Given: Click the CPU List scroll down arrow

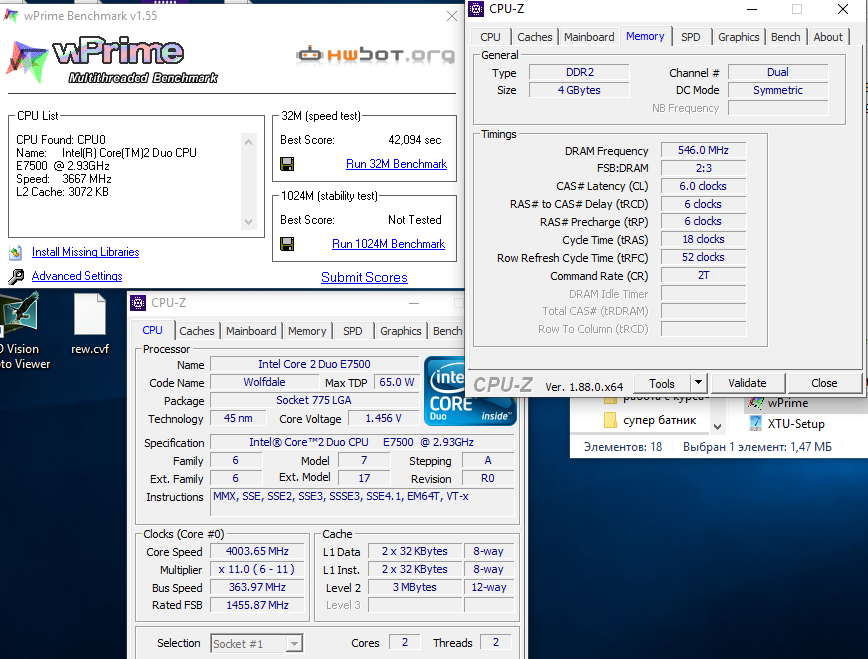Looking at the screenshot, I should 249,222.
